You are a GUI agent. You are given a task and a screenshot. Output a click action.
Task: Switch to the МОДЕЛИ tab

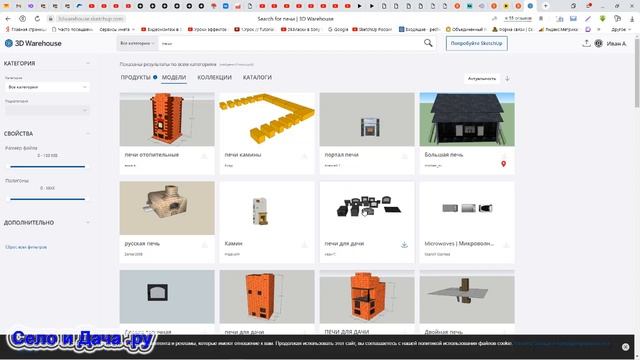click(x=174, y=77)
